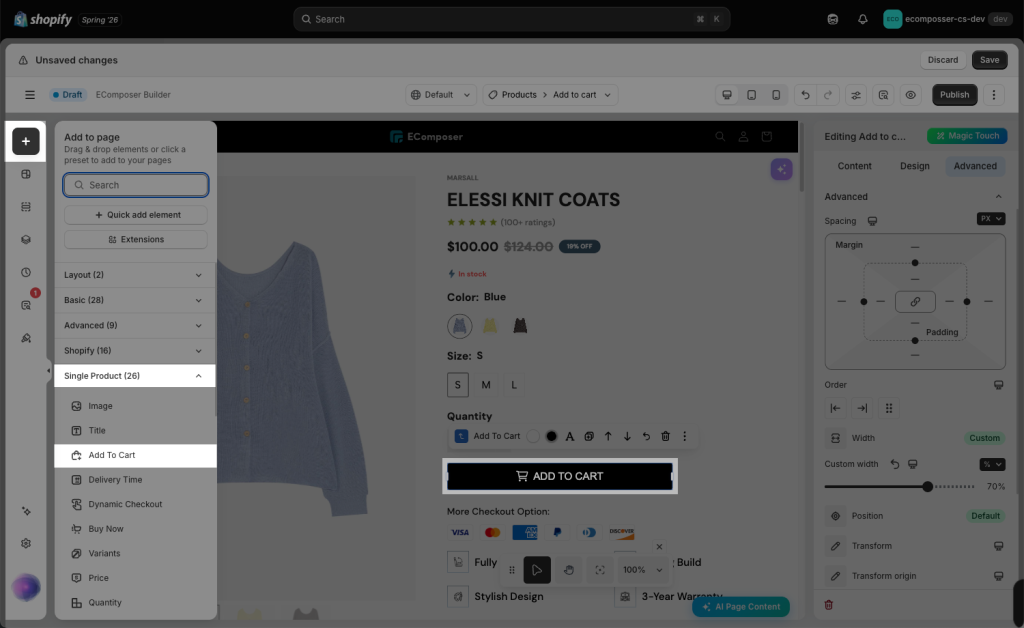Viewport: 1024px width, 628px height.
Task: Select the hand pan tool
Action: (569, 570)
